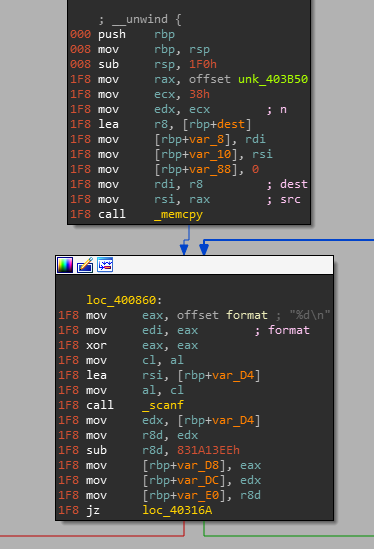Click the group nodes icon
374x549 pixels.
coord(105,265)
